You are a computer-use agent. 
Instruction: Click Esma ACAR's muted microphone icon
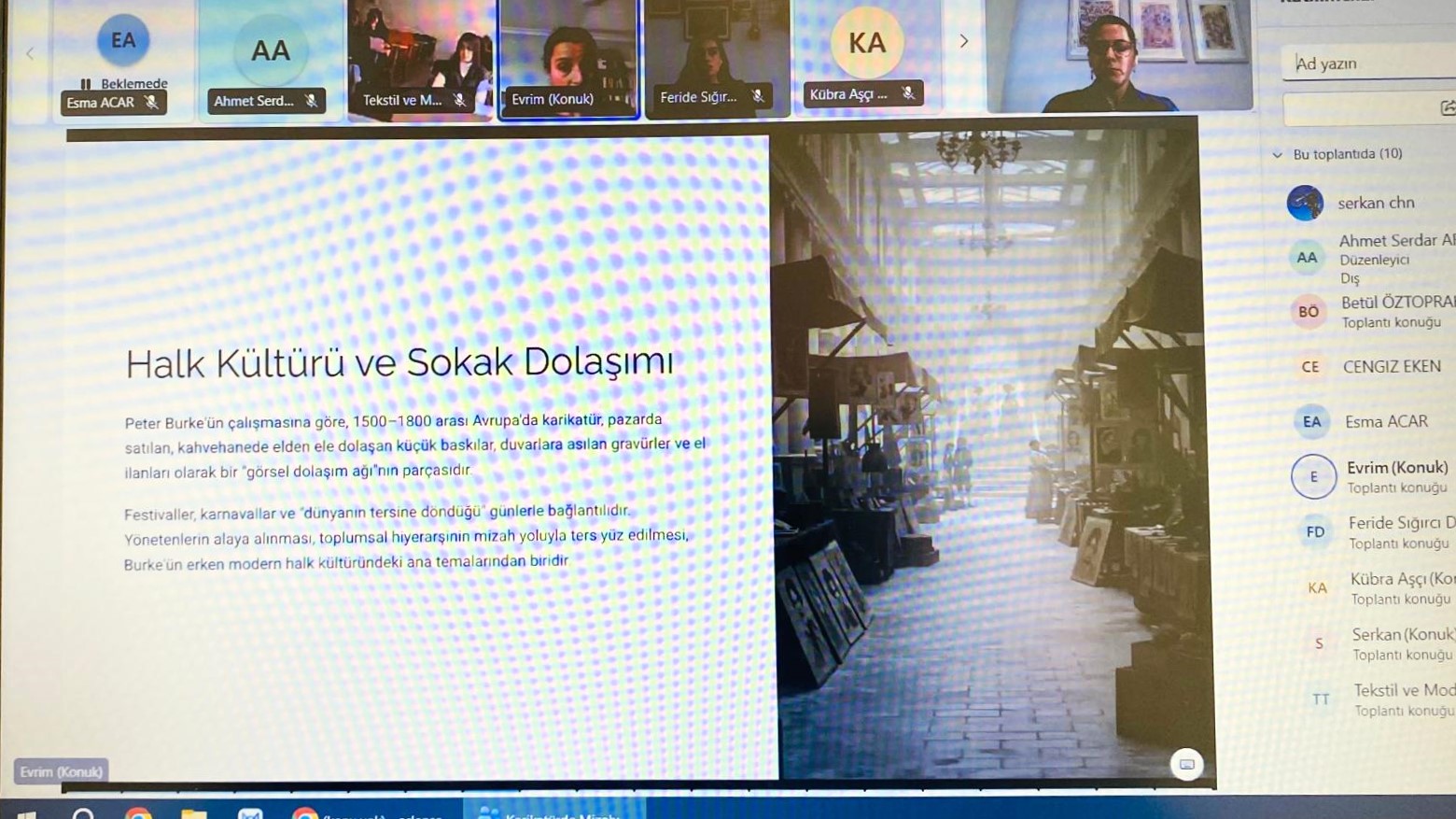[151, 103]
